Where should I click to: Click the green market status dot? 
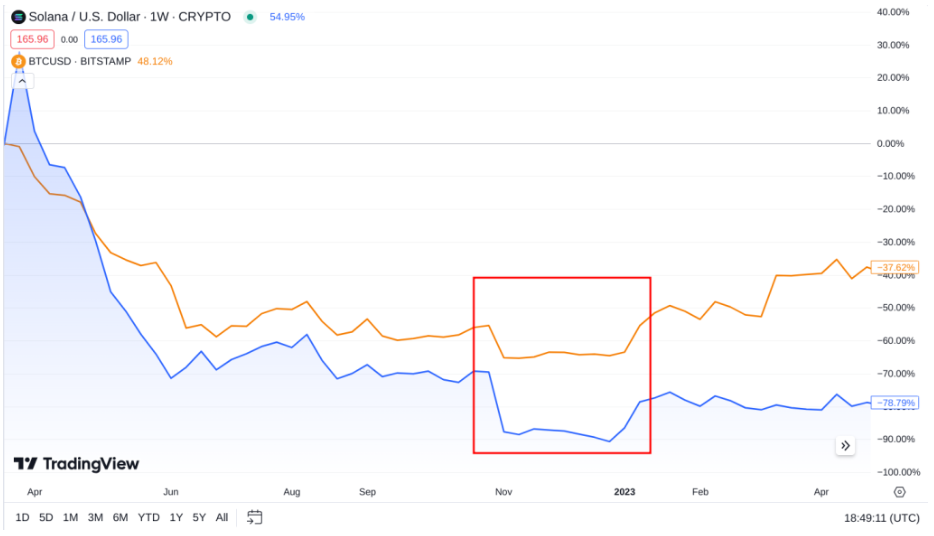point(250,17)
